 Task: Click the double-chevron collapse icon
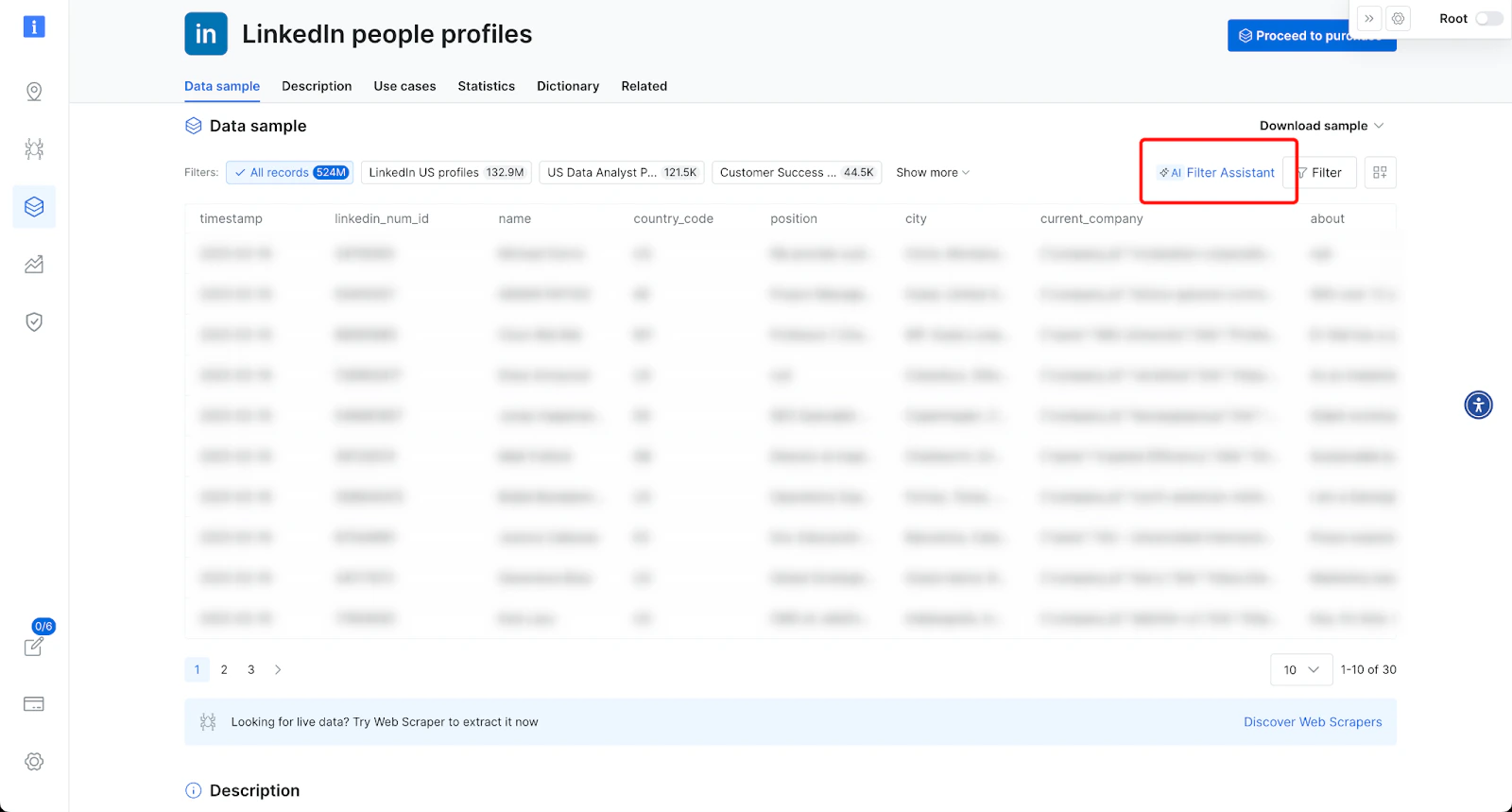pos(1369,19)
